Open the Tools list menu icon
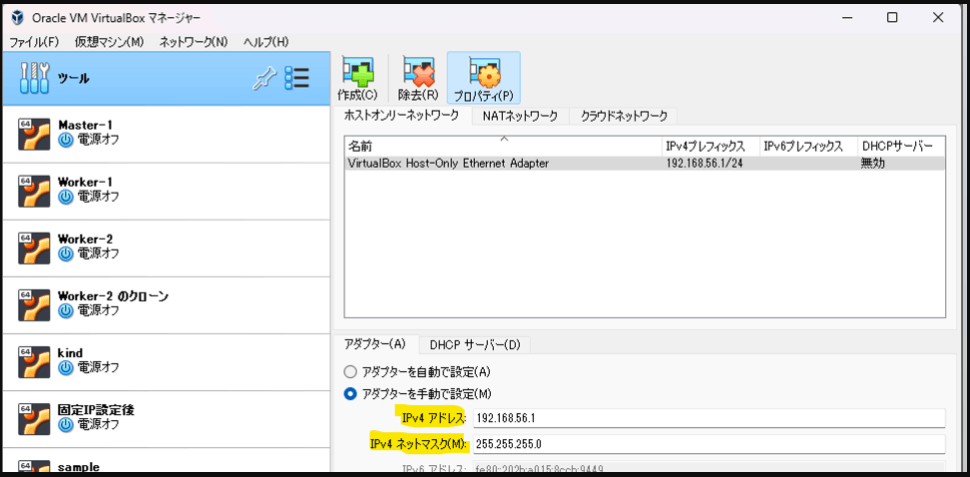 tap(297, 78)
